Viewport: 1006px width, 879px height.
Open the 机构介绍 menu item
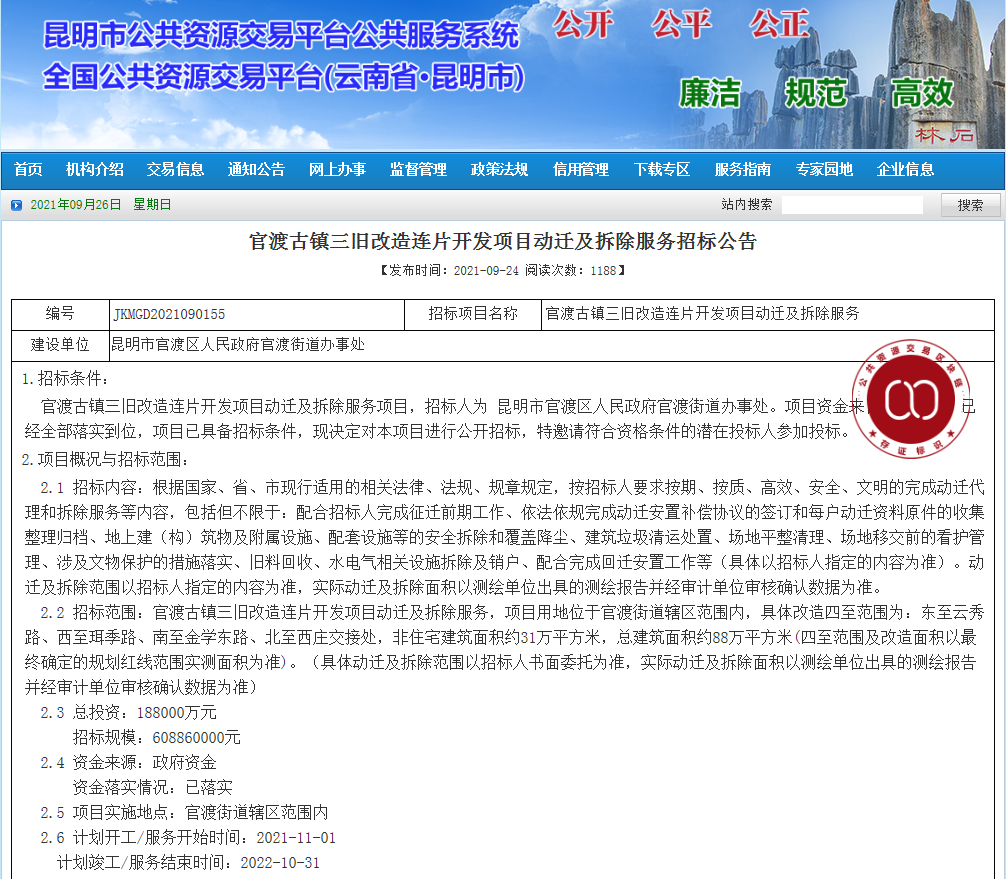(x=95, y=170)
